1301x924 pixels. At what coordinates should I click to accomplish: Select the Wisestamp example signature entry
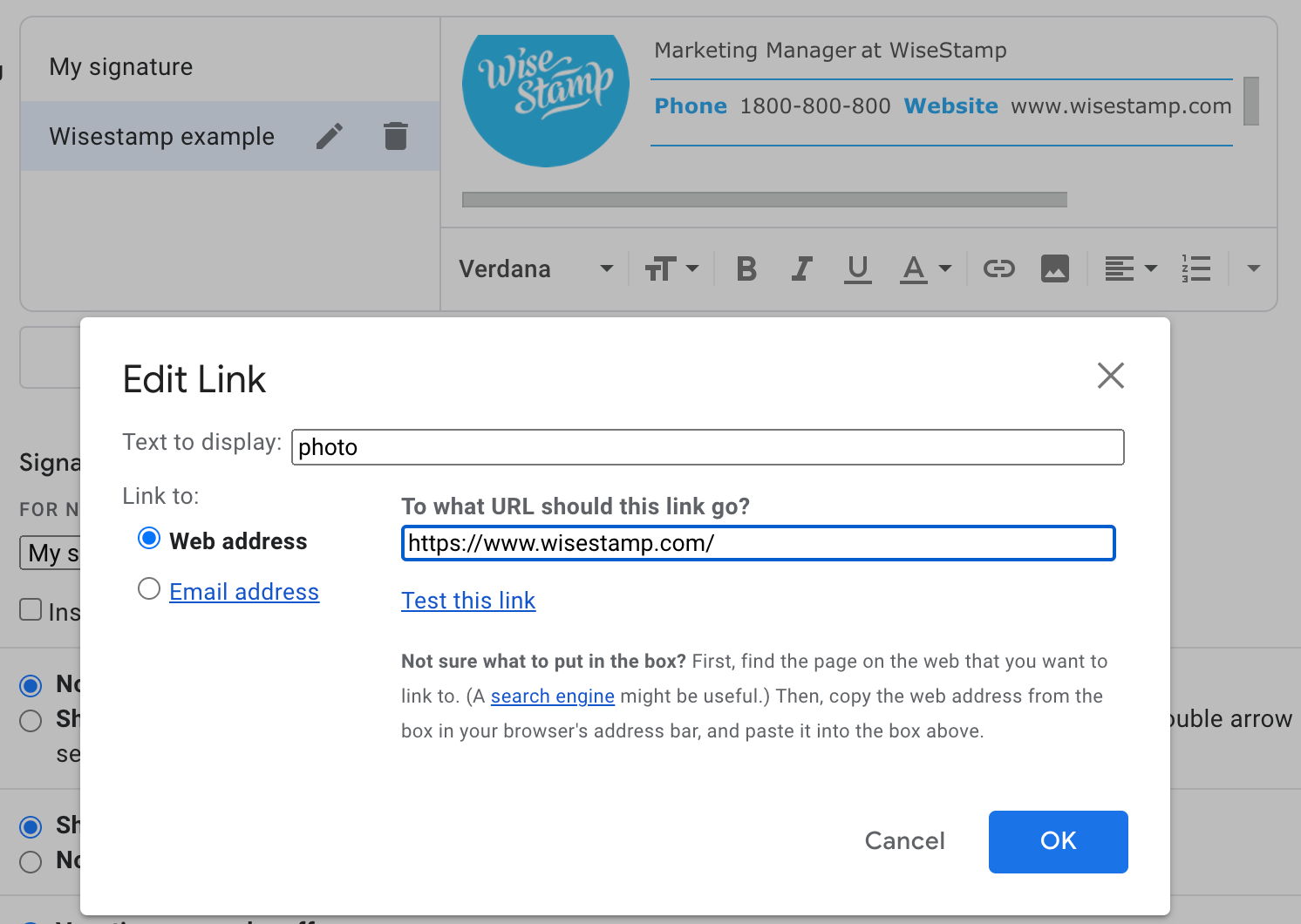[162, 136]
